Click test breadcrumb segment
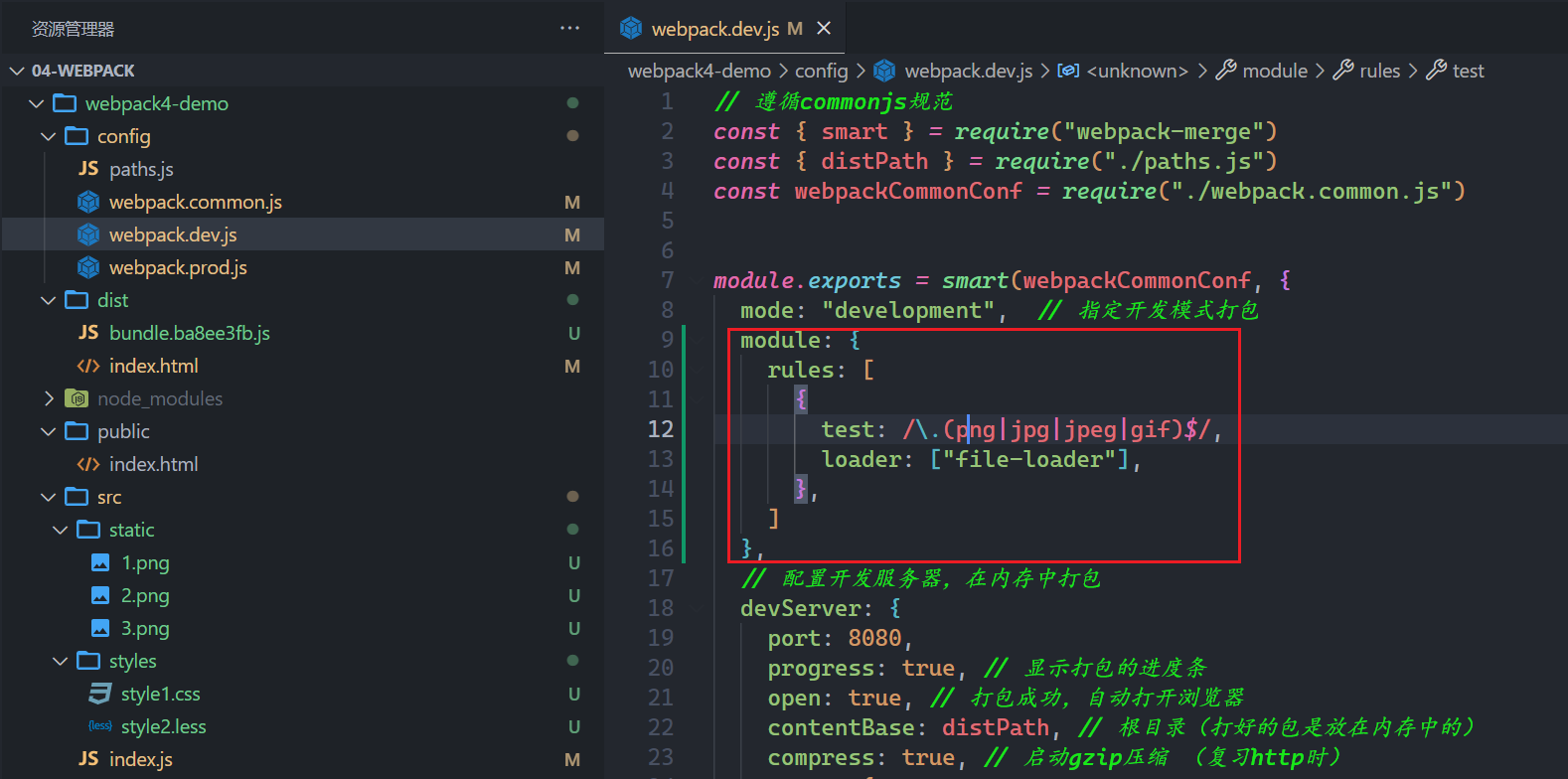Screen dimensions: 1568x779 click(1469, 71)
